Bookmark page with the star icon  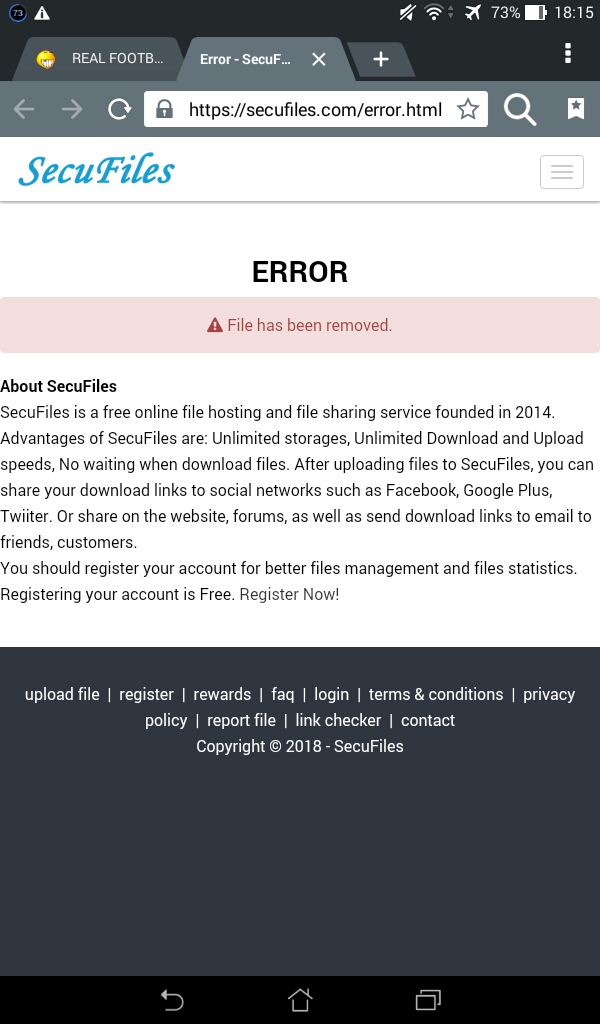point(468,109)
